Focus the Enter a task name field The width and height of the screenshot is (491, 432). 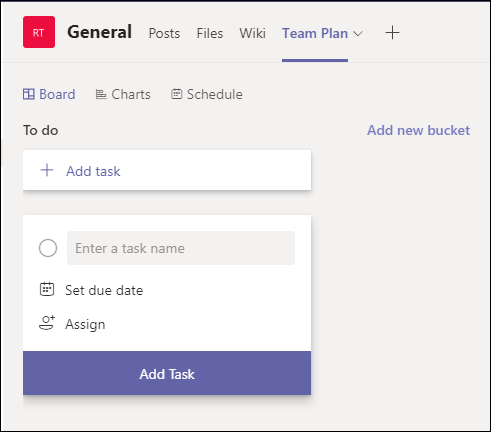(181, 248)
